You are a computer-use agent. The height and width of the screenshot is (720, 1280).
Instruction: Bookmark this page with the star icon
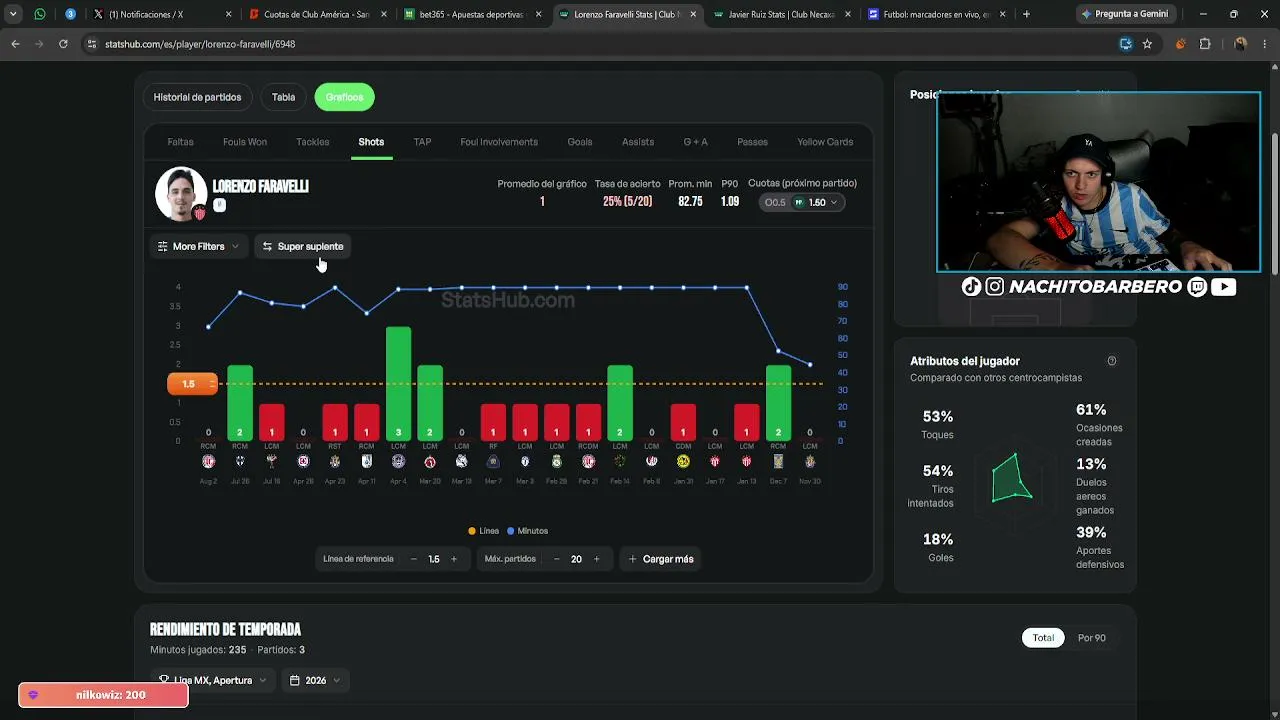[1147, 44]
